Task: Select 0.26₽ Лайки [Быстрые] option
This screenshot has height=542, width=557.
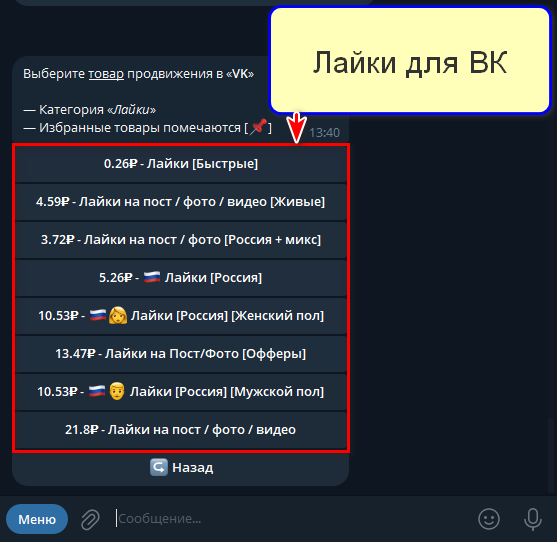Action: tap(181, 164)
